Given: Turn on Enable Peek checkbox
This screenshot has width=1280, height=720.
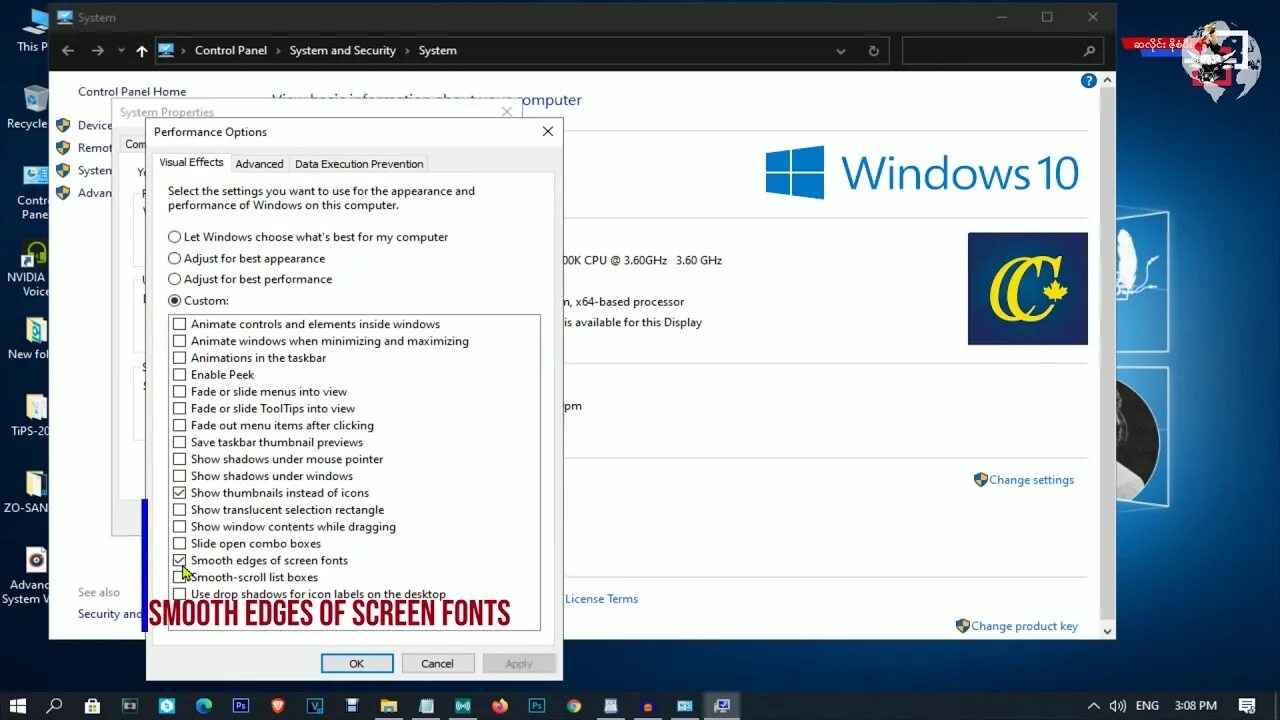Looking at the screenshot, I should pyautogui.click(x=180, y=375).
